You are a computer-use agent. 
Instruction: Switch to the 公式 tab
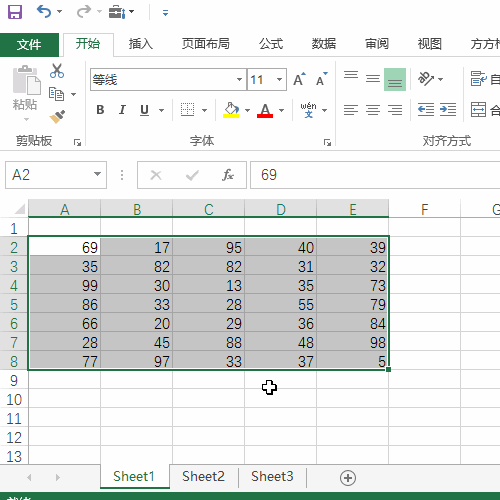[271, 44]
